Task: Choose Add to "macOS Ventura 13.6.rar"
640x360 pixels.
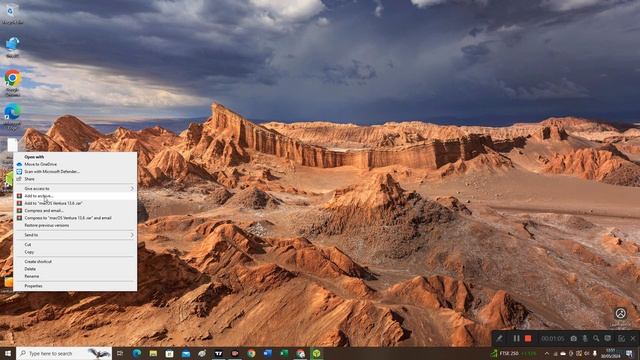Action: pos(75,203)
